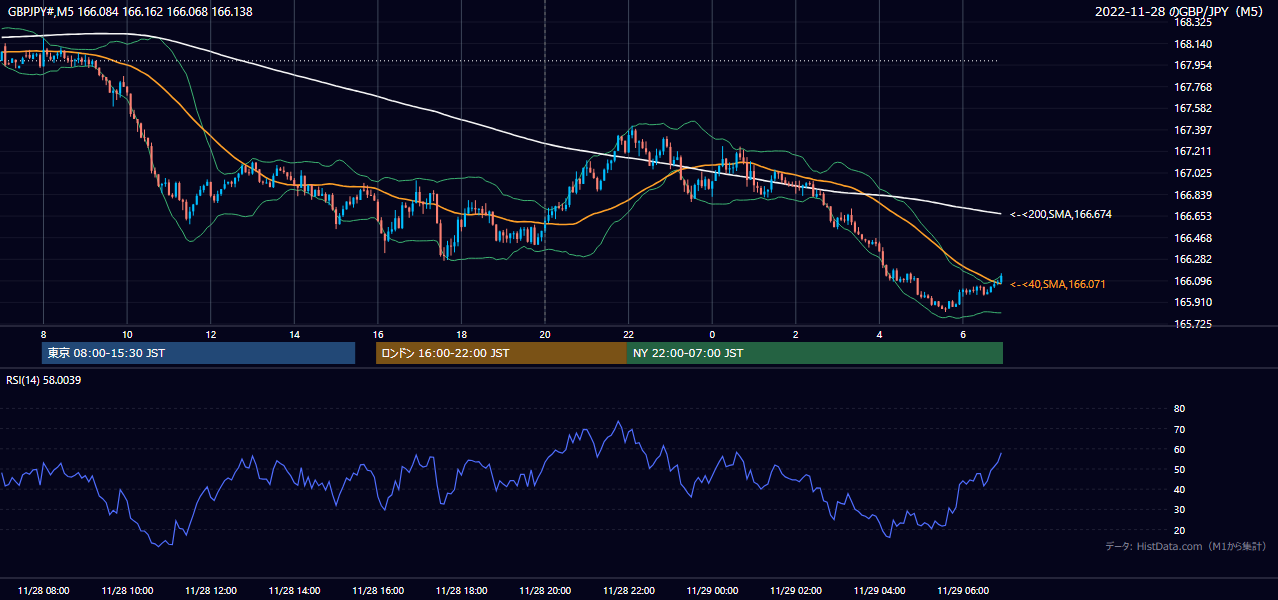Click hour 16 on the price chart axis
This screenshot has height=600, width=1278.
click(377, 334)
